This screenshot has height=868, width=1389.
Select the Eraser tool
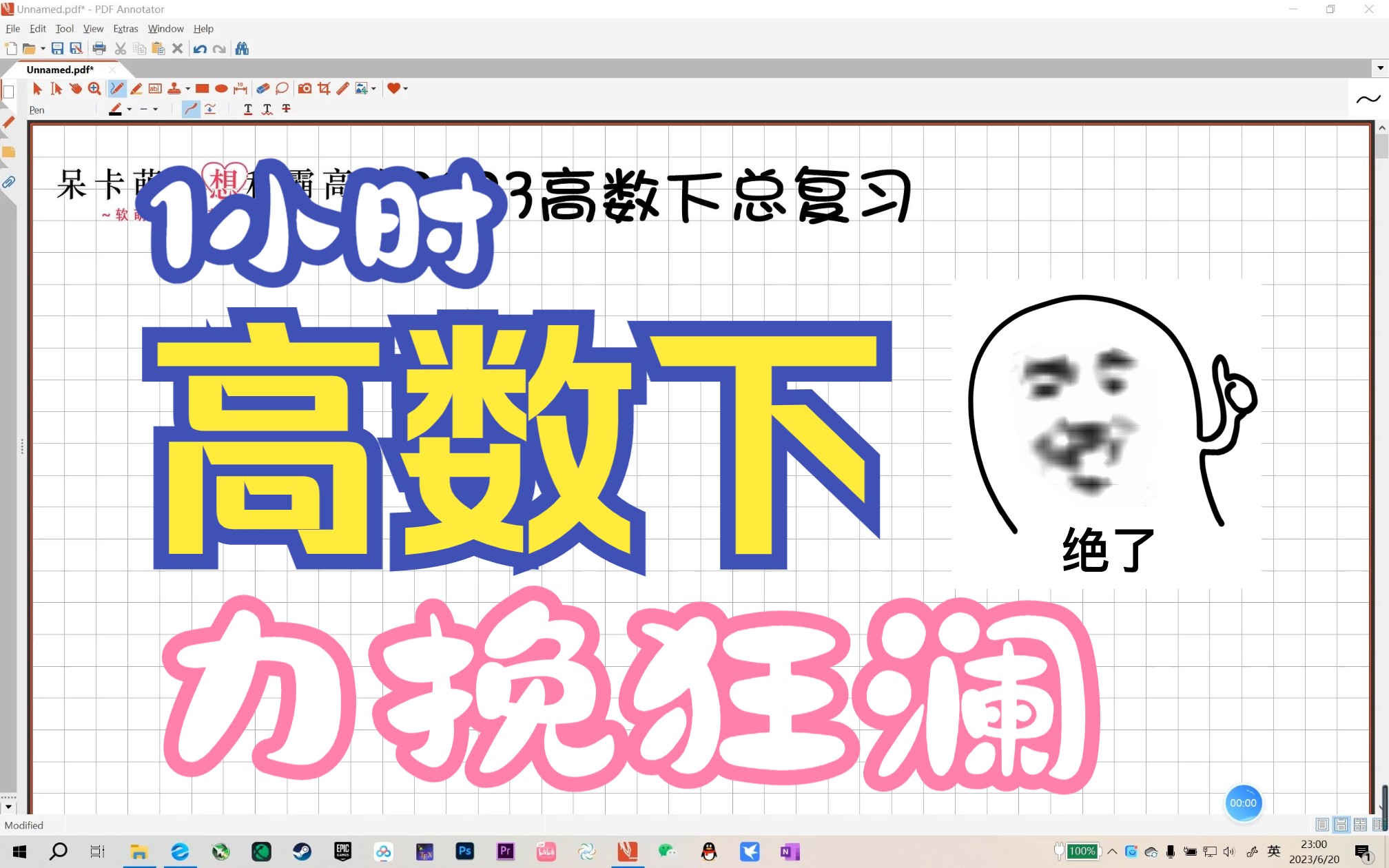(263, 88)
